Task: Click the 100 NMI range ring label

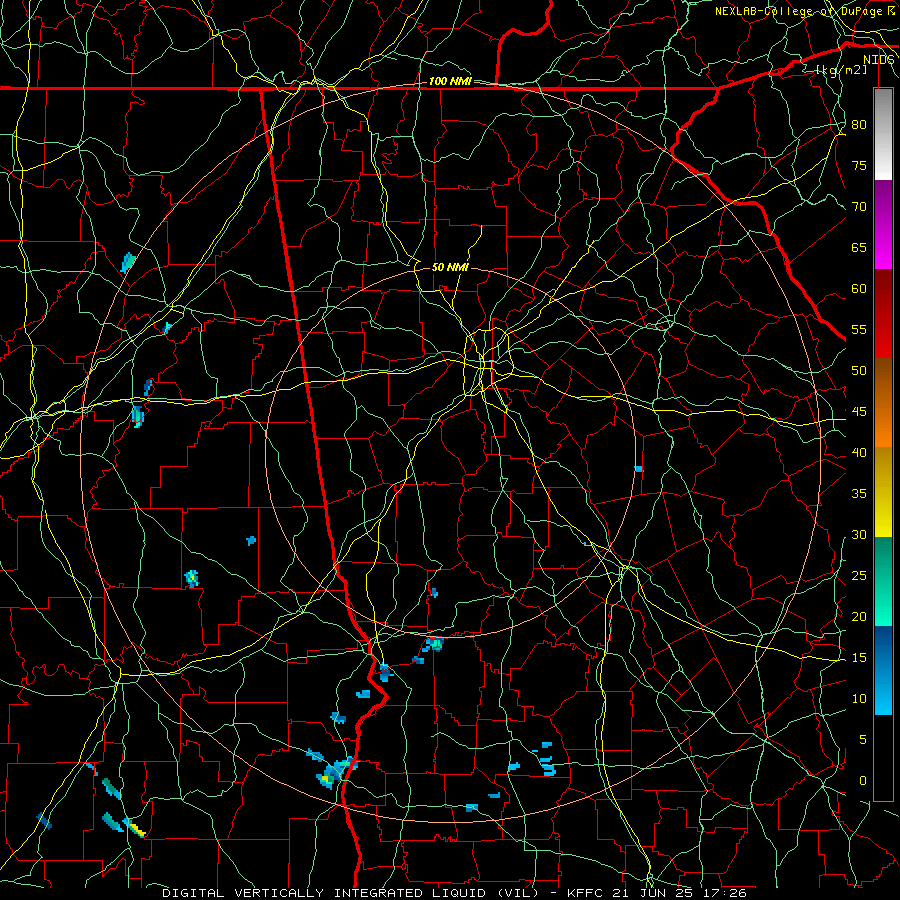Action: point(450,82)
